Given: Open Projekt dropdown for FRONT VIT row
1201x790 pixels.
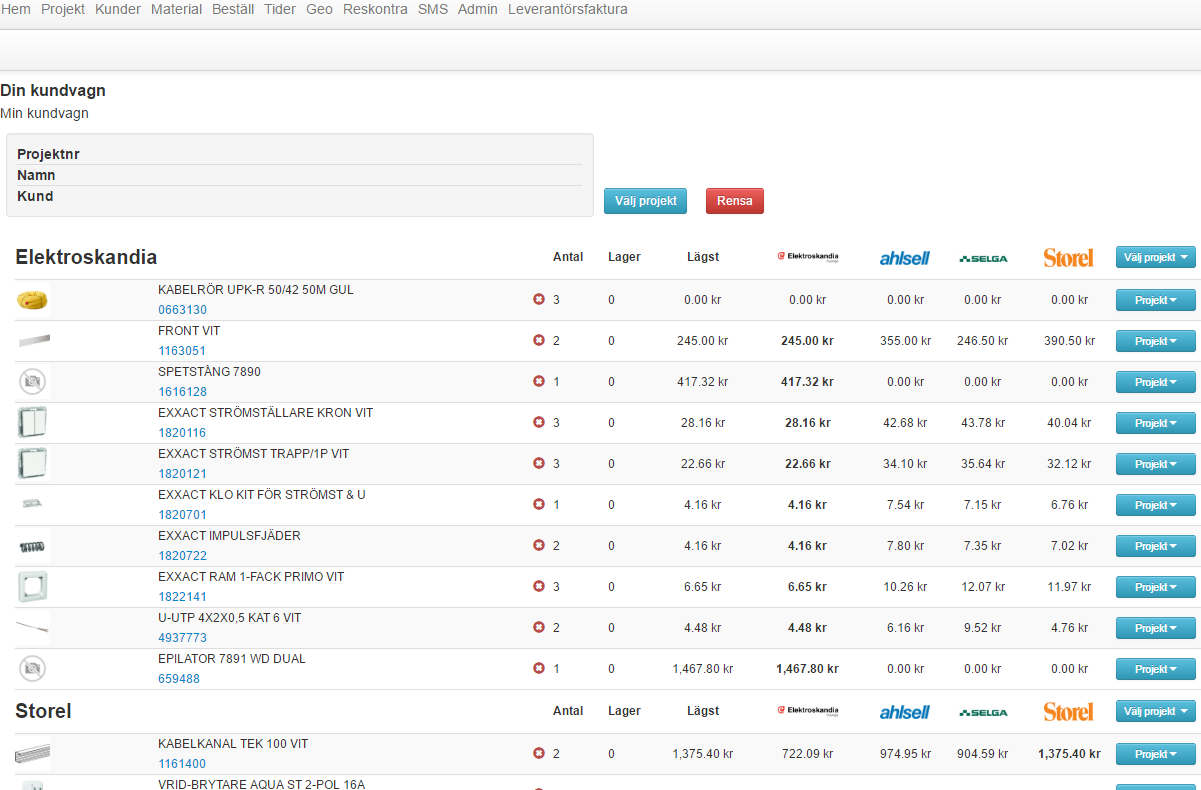Looking at the screenshot, I should click(1155, 341).
